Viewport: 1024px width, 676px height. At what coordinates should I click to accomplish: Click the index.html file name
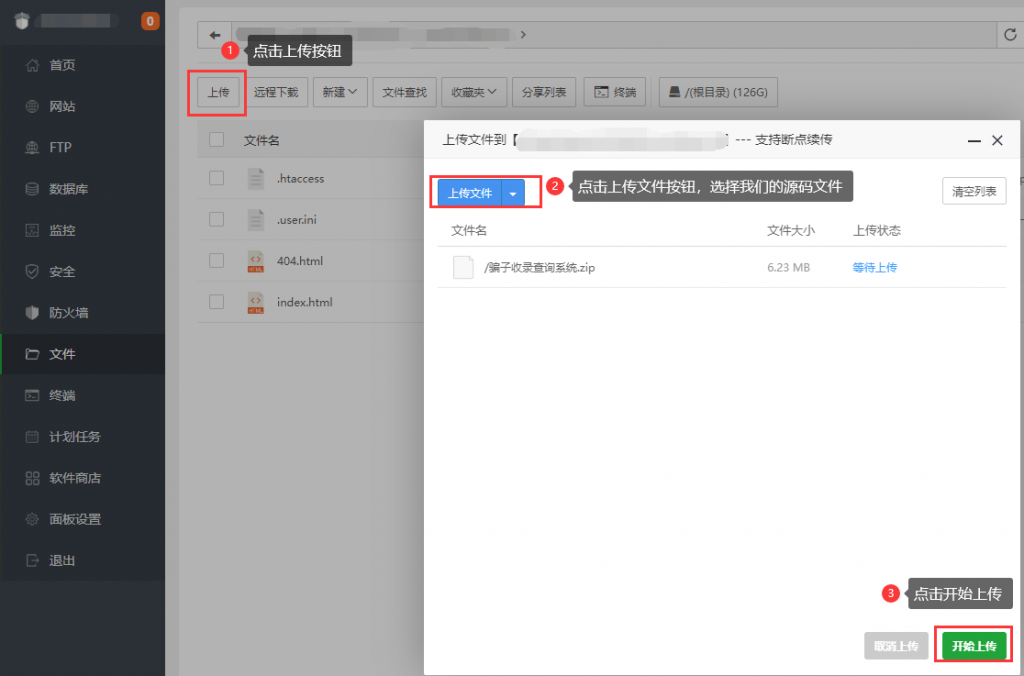click(x=304, y=302)
